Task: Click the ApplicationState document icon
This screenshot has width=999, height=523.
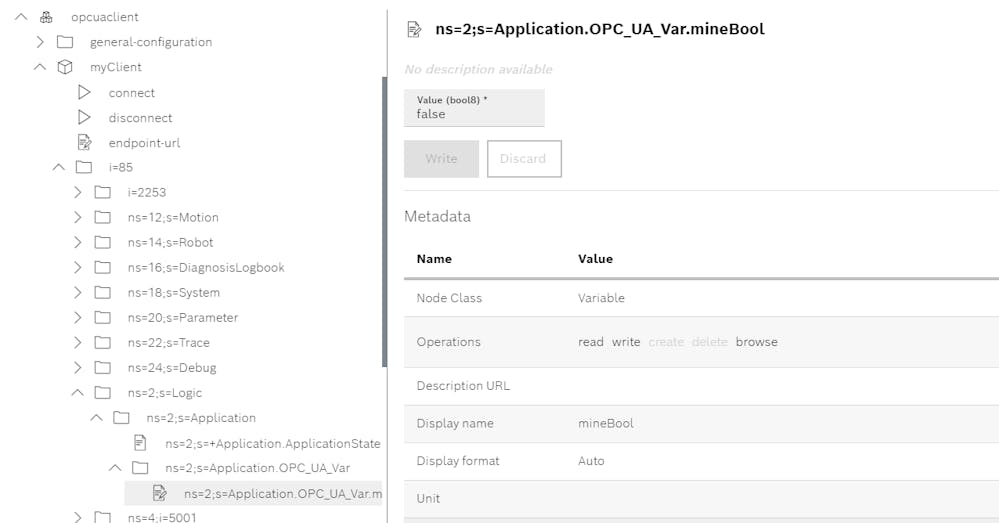Action: (x=140, y=443)
